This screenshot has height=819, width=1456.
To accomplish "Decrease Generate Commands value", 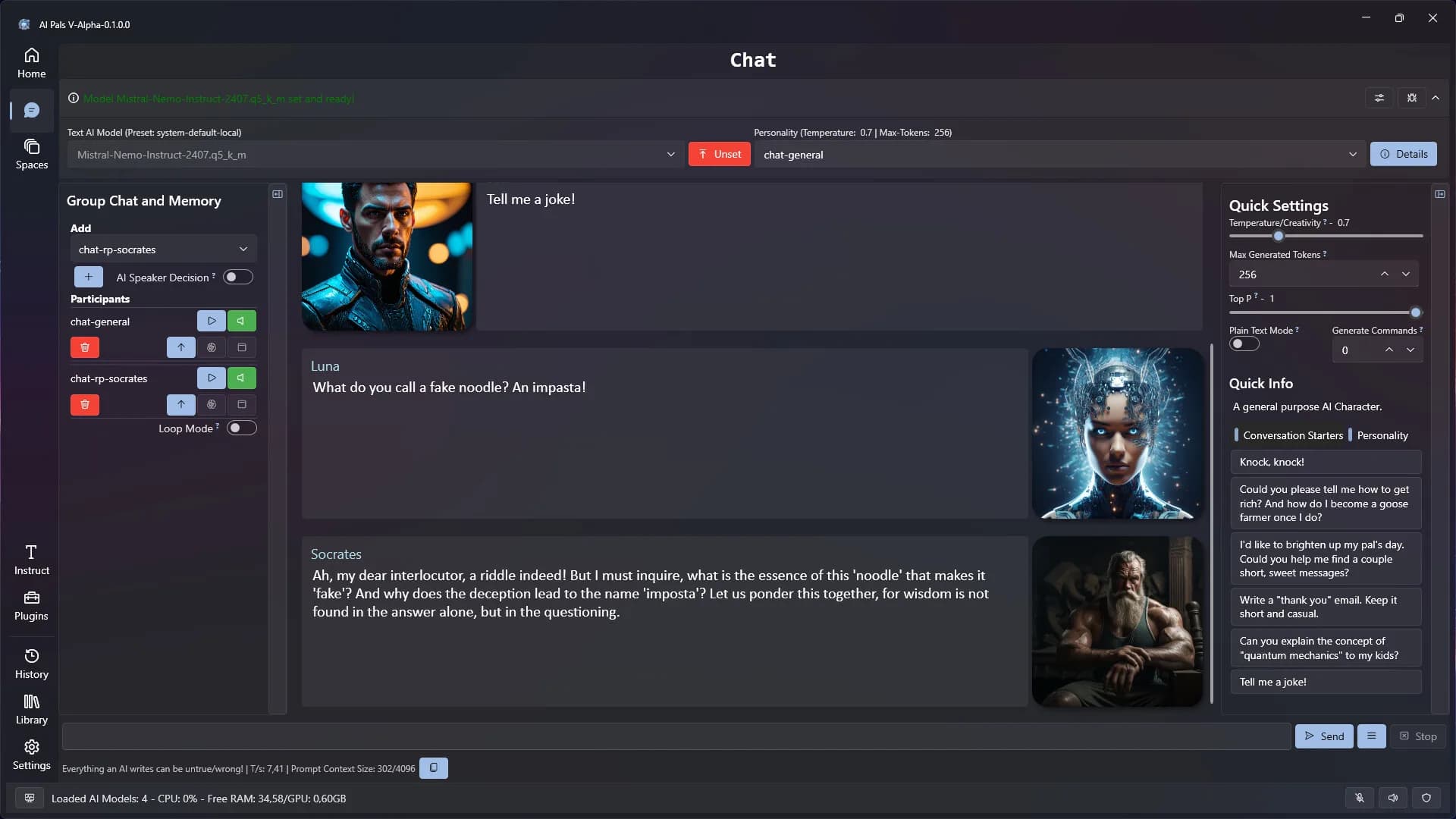I will click(x=1410, y=350).
